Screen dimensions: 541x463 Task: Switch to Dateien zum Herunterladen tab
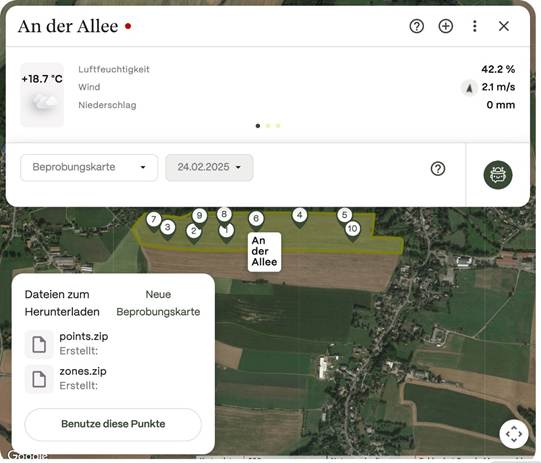pyautogui.click(x=62, y=303)
